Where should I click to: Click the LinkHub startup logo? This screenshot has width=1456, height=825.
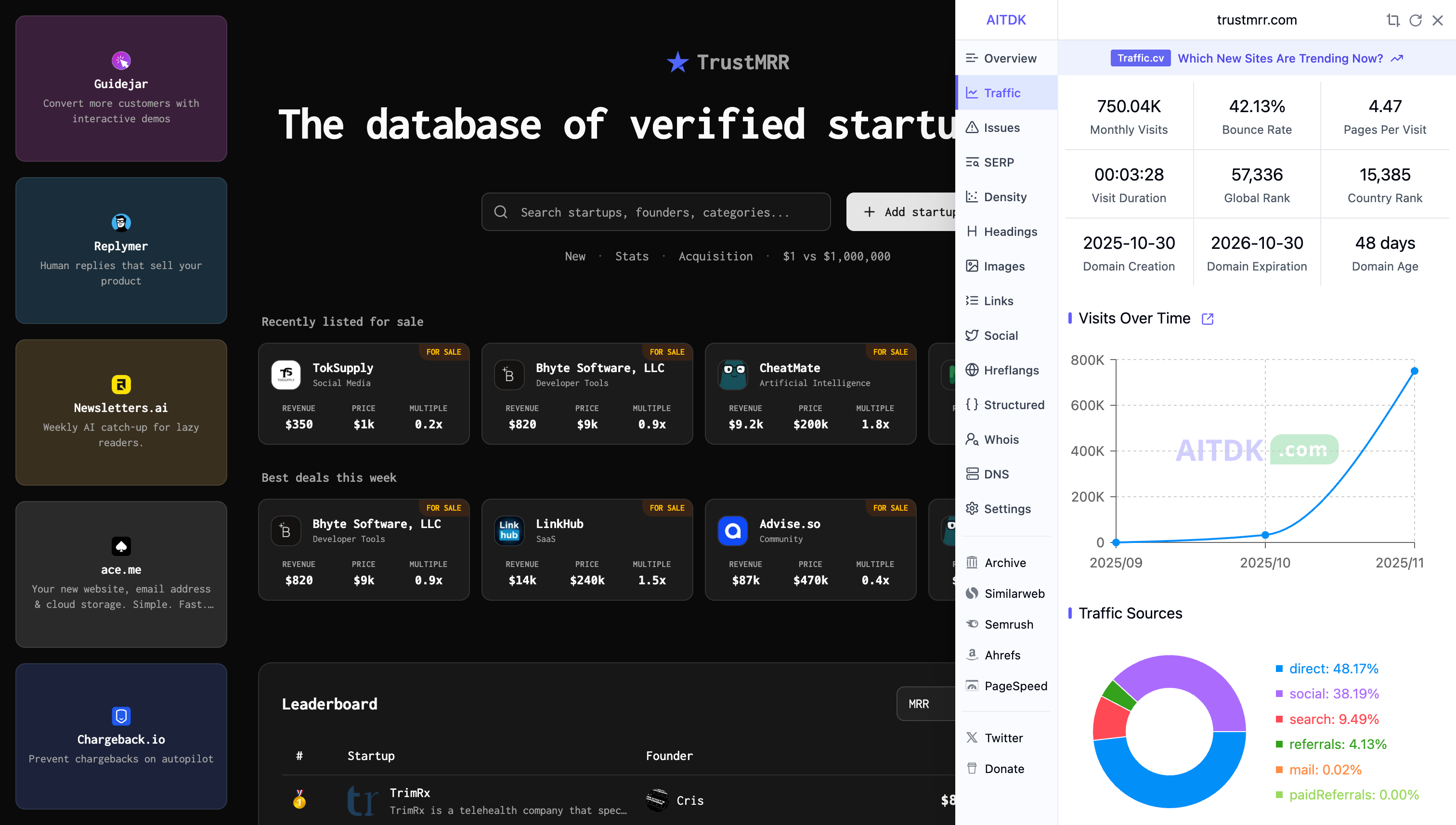click(508, 530)
